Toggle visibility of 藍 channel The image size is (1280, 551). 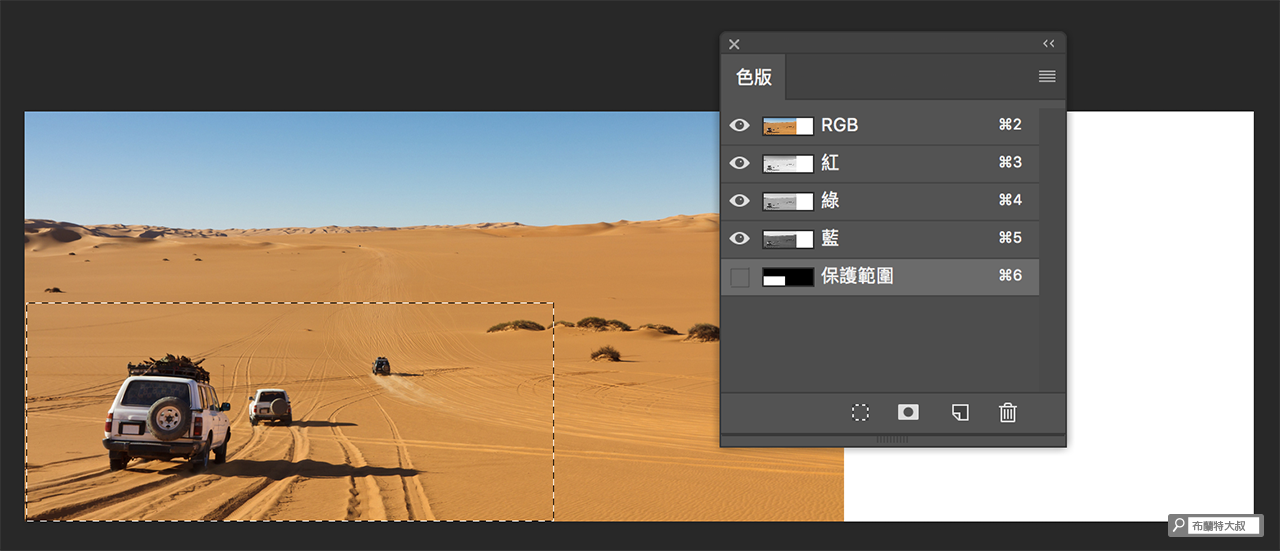740,238
